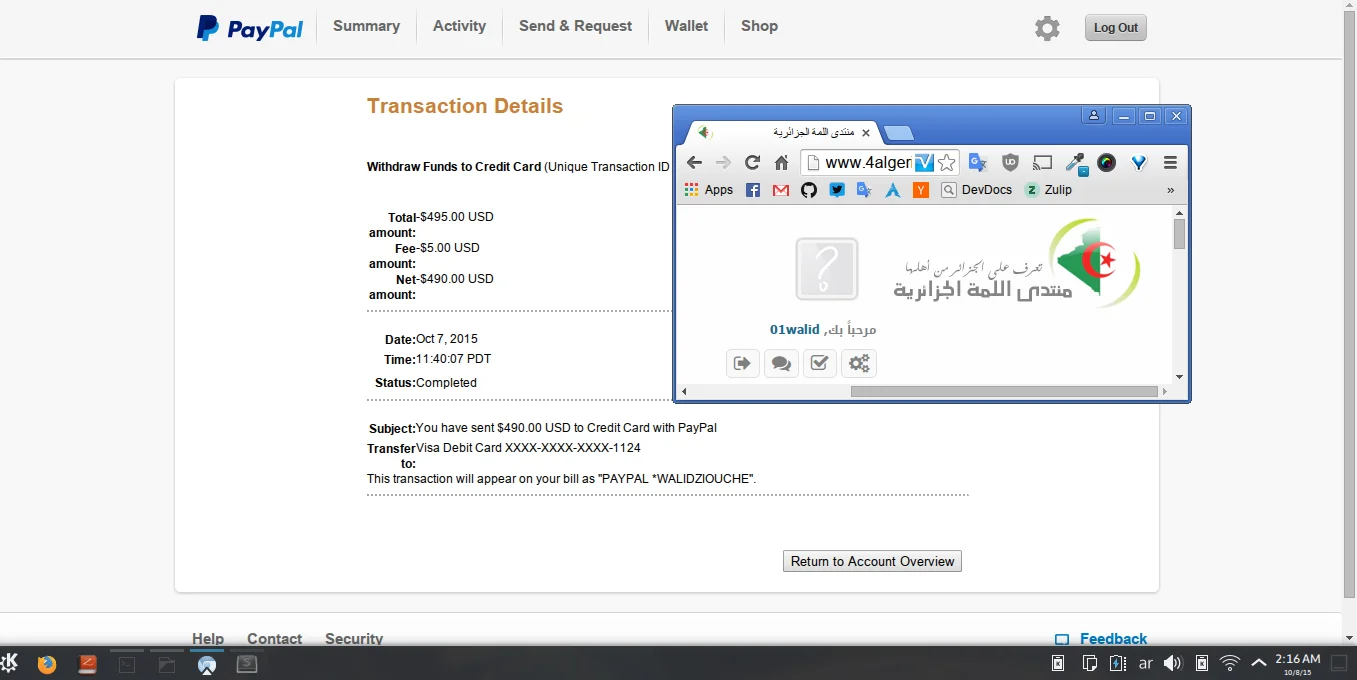This screenshot has width=1357, height=680.
Task: Open the PayPal Wallet tab
Action: [x=686, y=26]
